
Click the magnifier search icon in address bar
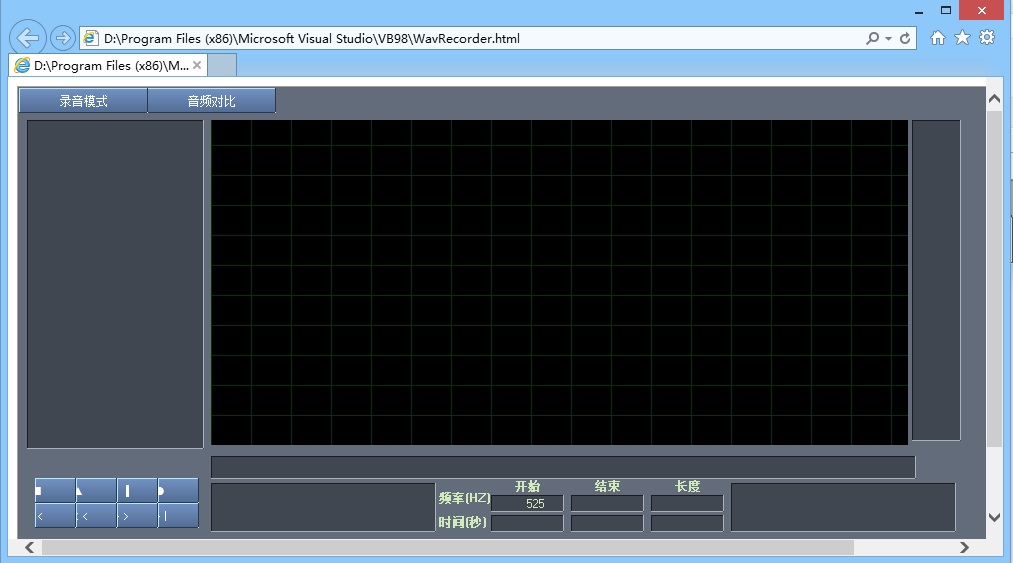coord(872,38)
